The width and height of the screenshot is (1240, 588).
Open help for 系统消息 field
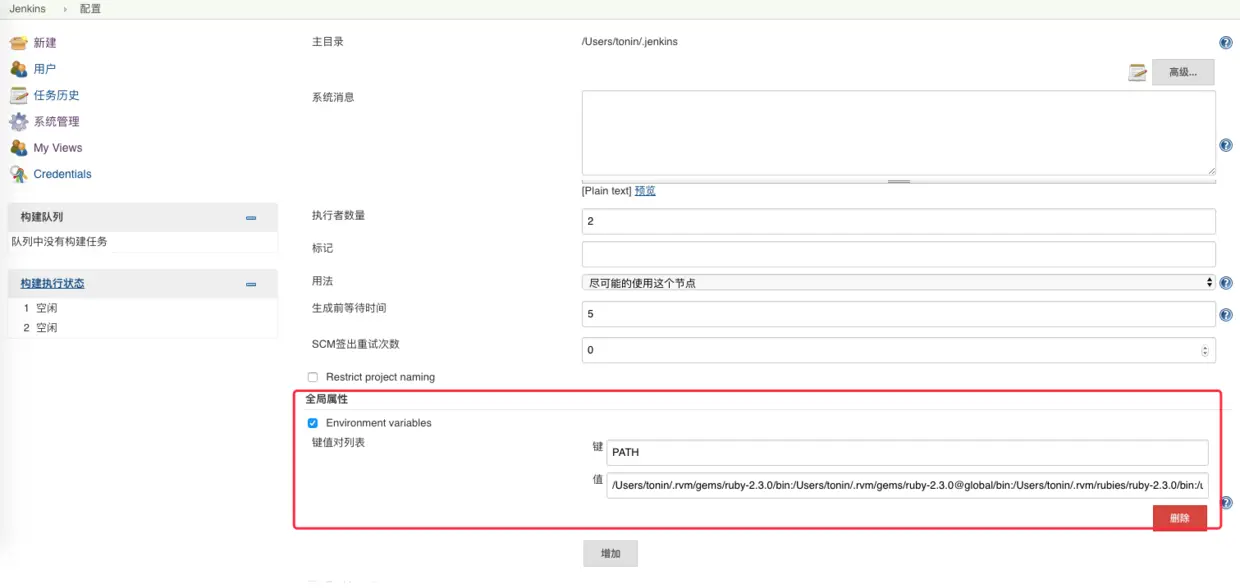(1226, 145)
